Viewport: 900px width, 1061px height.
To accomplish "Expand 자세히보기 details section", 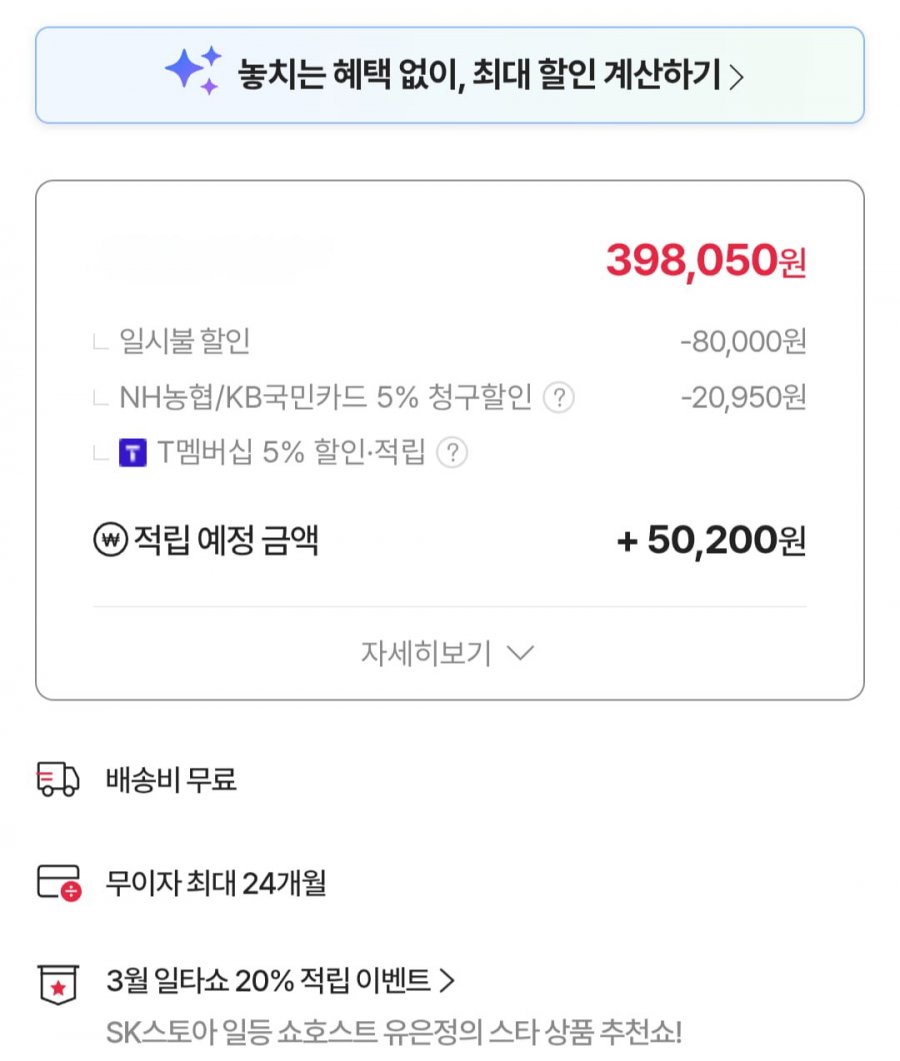I will click(448, 654).
